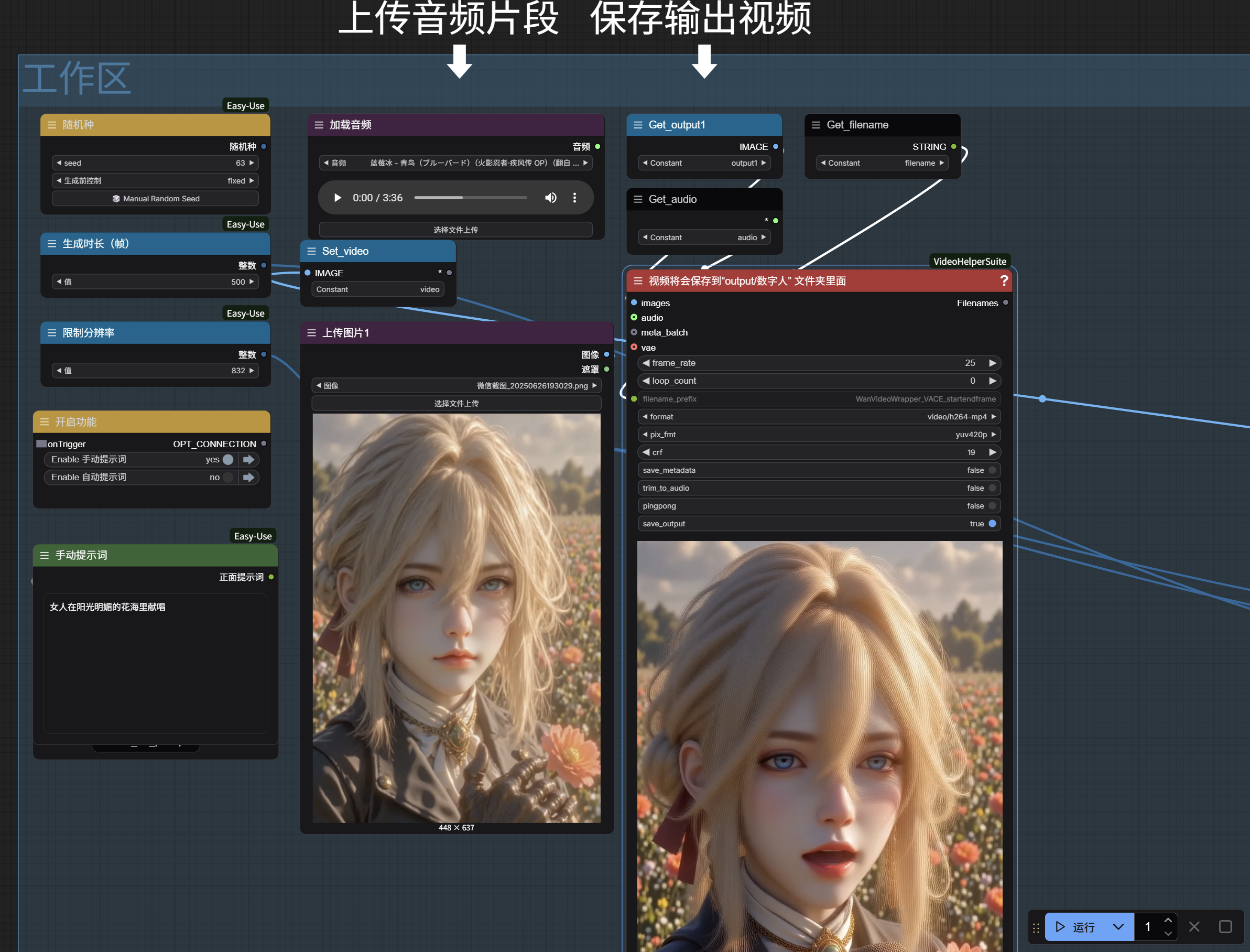Open the audio player three-dot menu

[x=574, y=198]
